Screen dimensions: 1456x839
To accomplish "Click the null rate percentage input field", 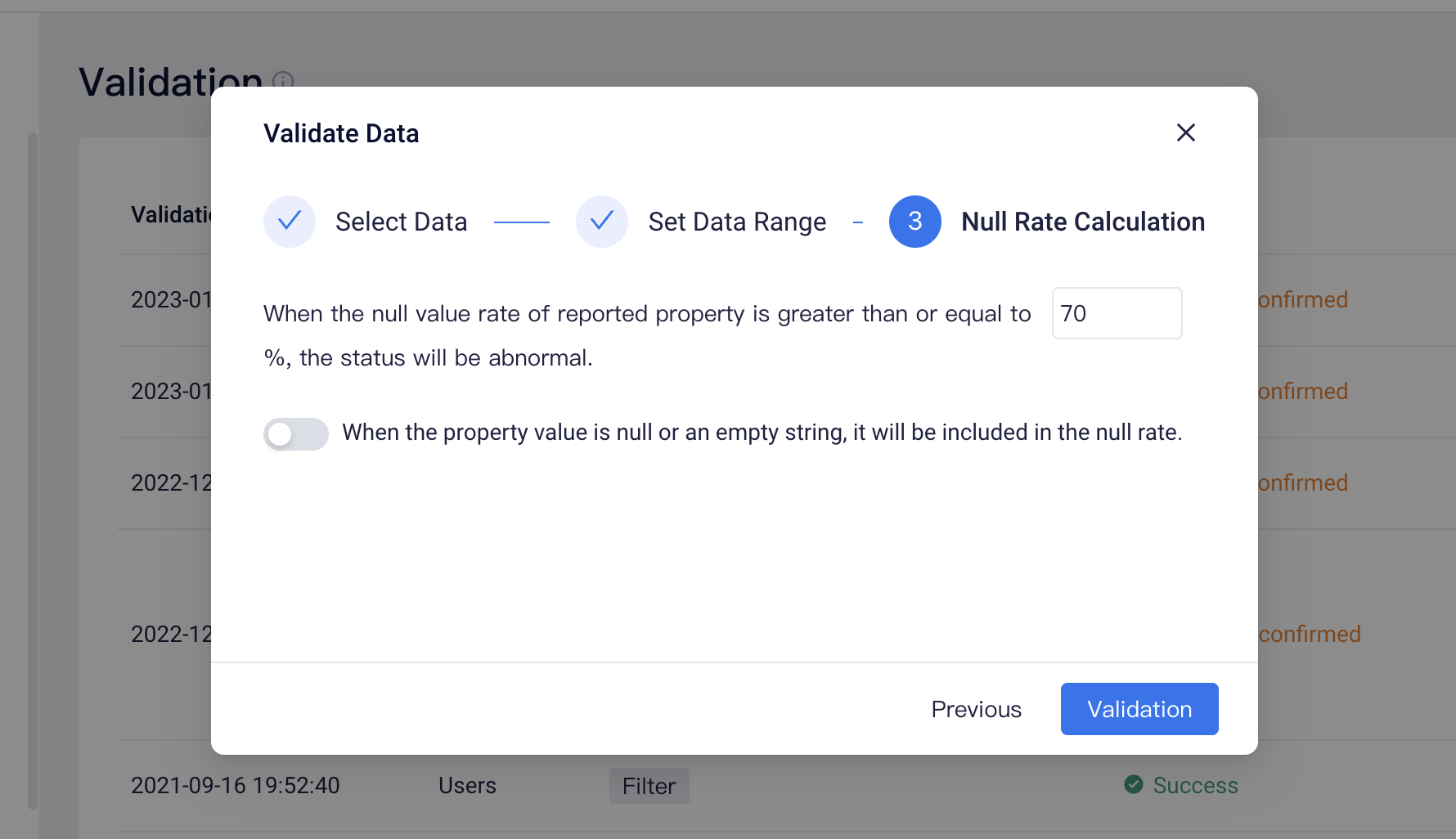I will pyautogui.click(x=1117, y=313).
